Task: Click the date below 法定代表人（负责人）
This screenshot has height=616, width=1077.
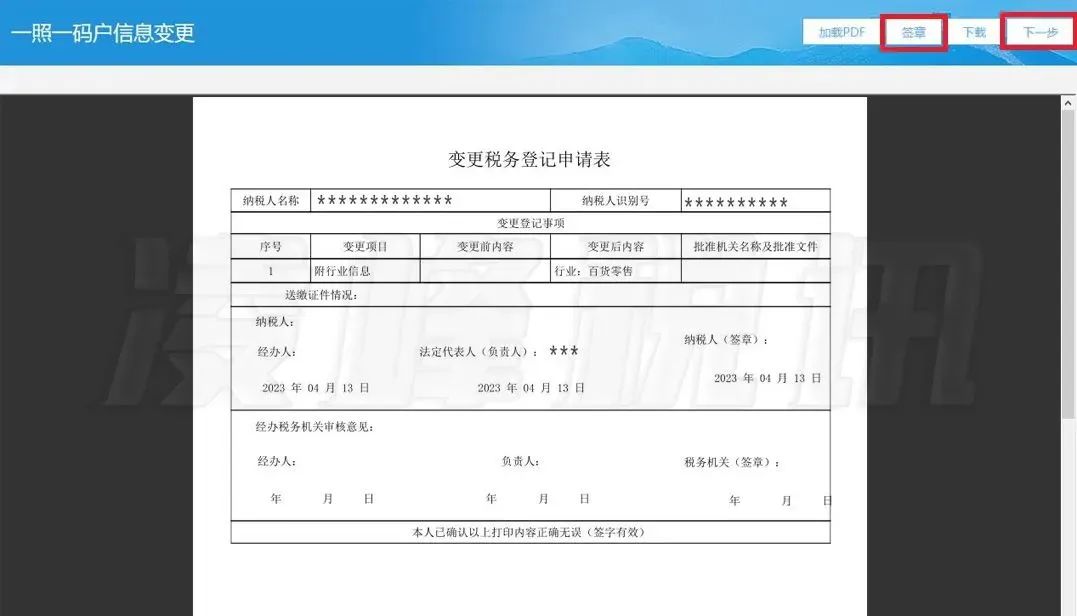Action: 531,388
